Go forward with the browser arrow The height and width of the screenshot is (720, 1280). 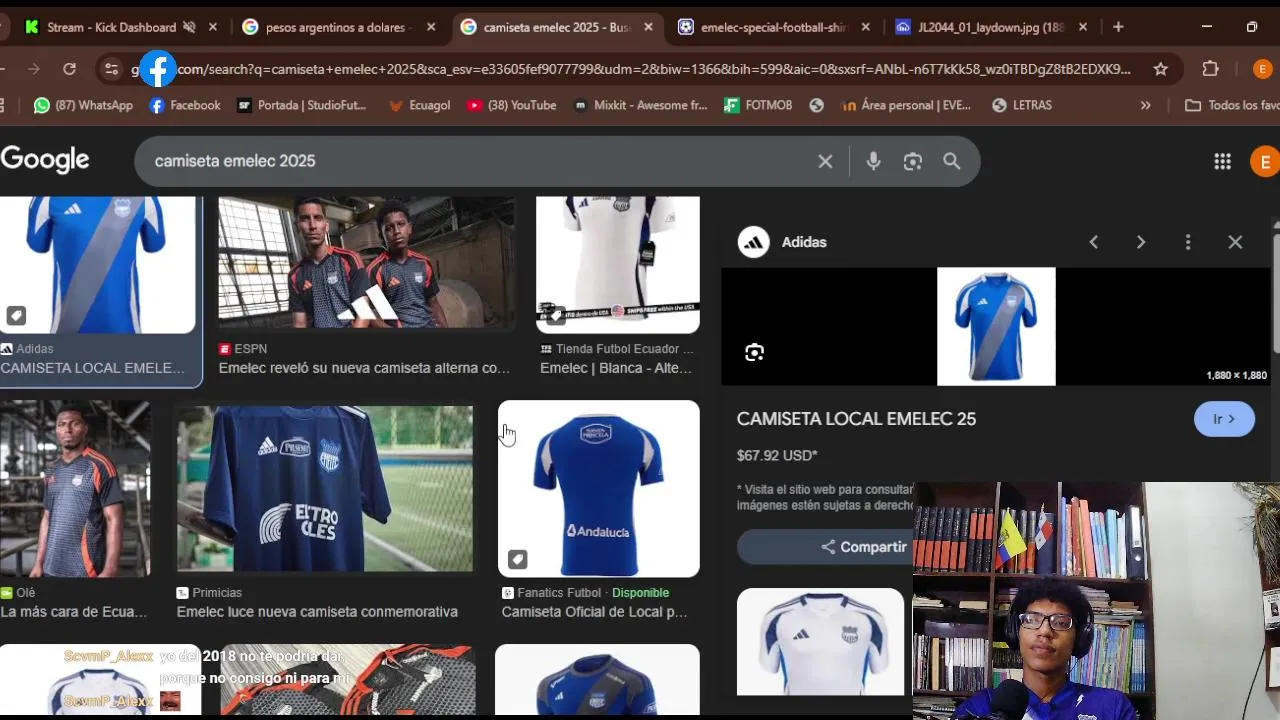click(x=34, y=69)
